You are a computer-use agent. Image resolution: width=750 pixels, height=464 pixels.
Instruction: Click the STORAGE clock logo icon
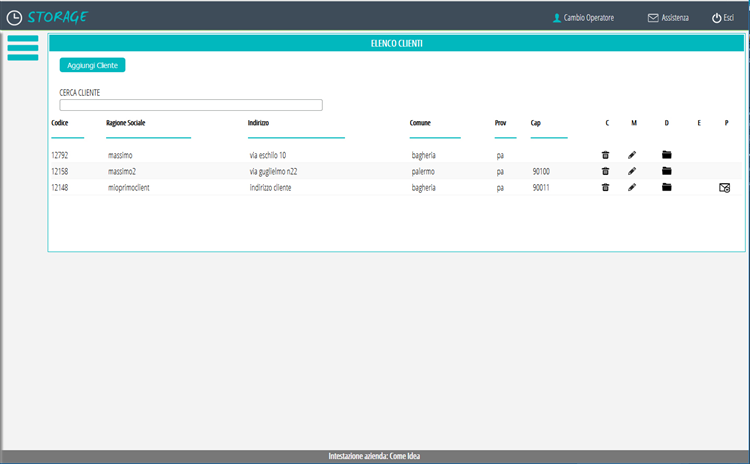click(14, 18)
